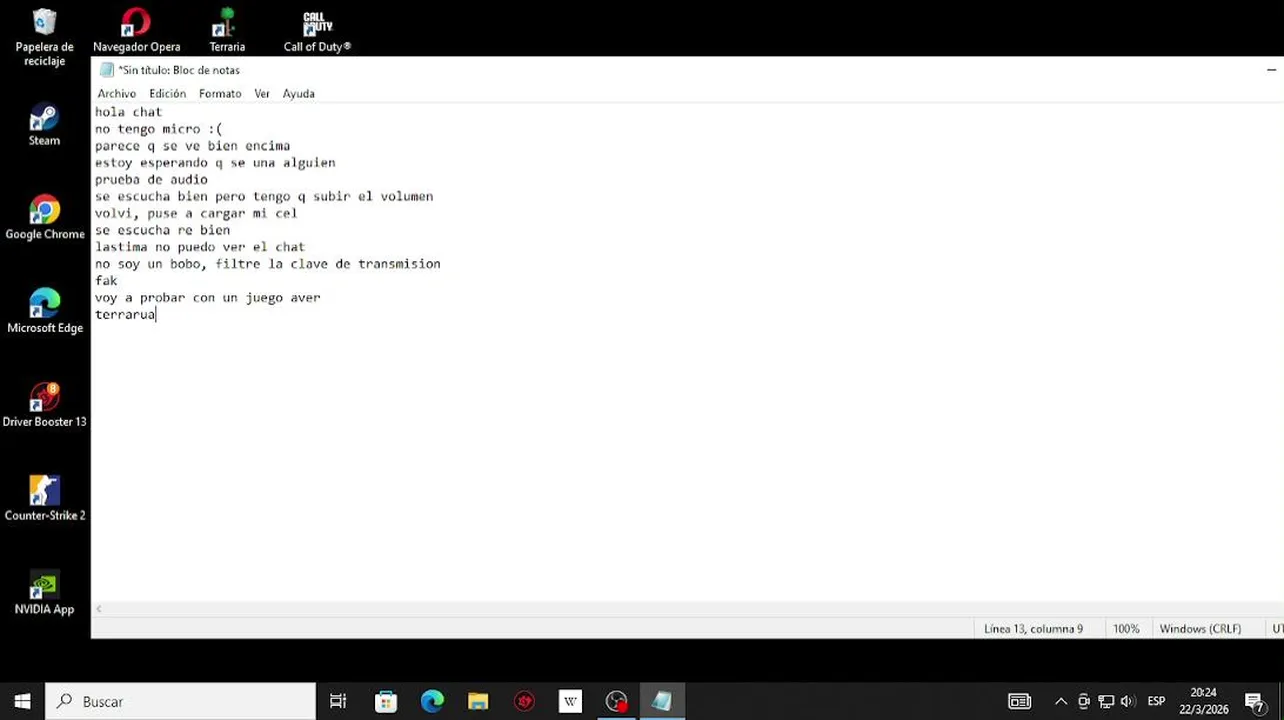Minimize the Bloc de notas window
The height and width of the screenshot is (720, 1284).
click(x=1270, y=70)
